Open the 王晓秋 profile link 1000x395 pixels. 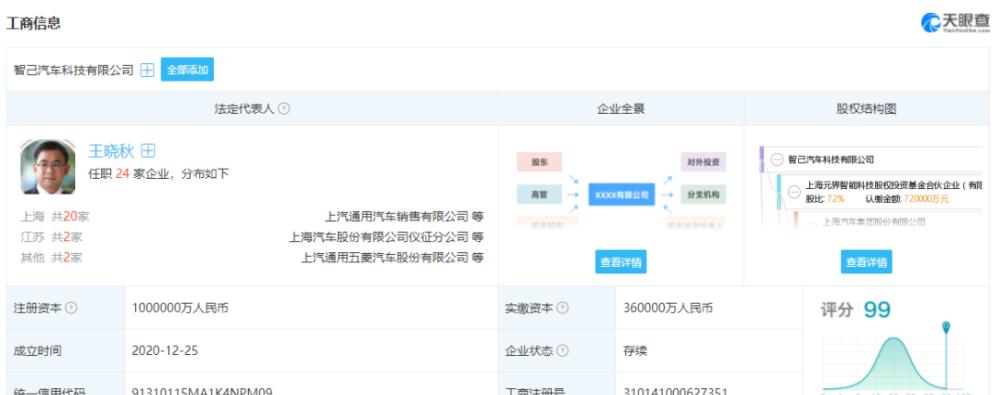[x=111, y=151]
